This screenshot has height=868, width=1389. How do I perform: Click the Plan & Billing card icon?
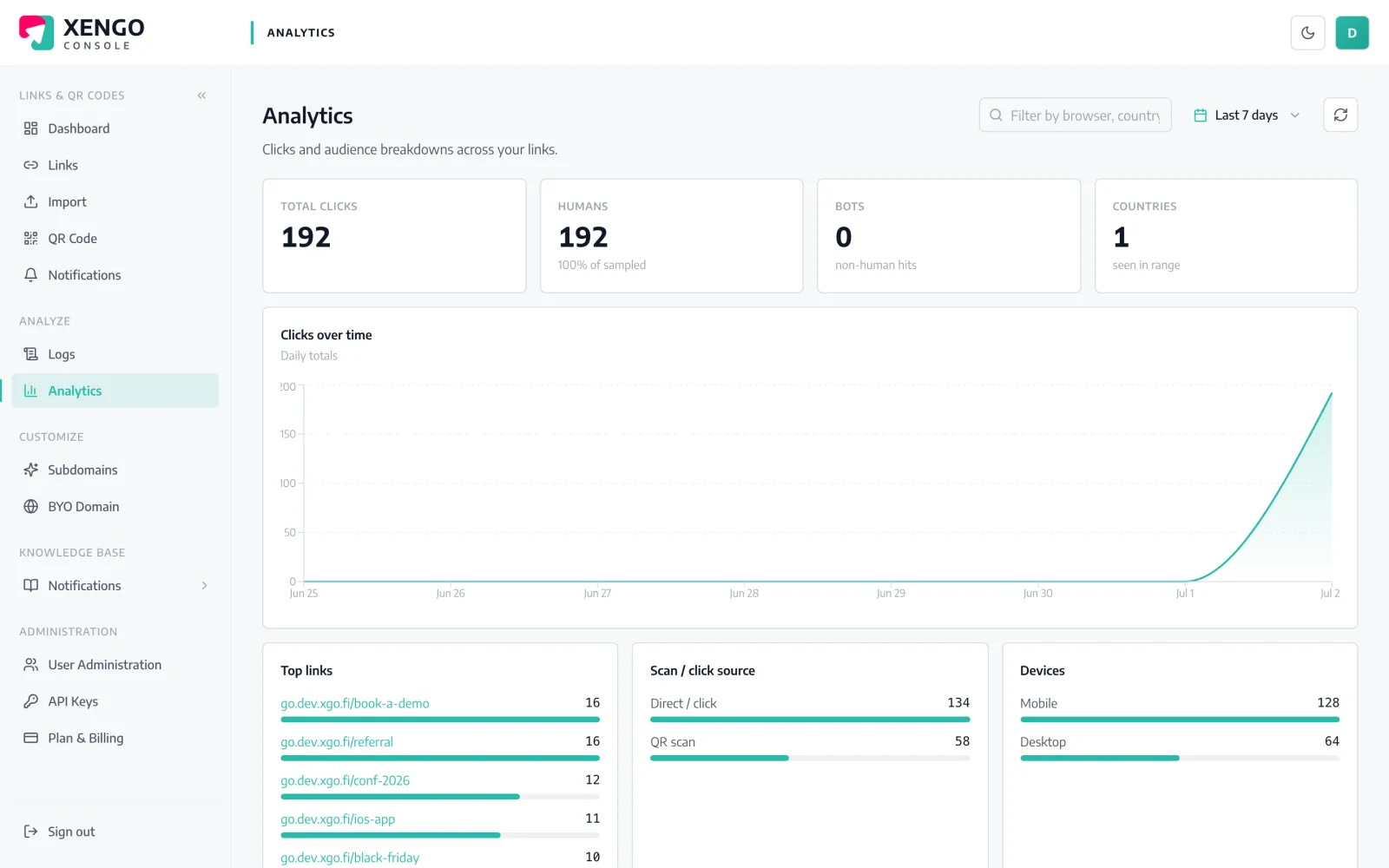pos(31,738)
